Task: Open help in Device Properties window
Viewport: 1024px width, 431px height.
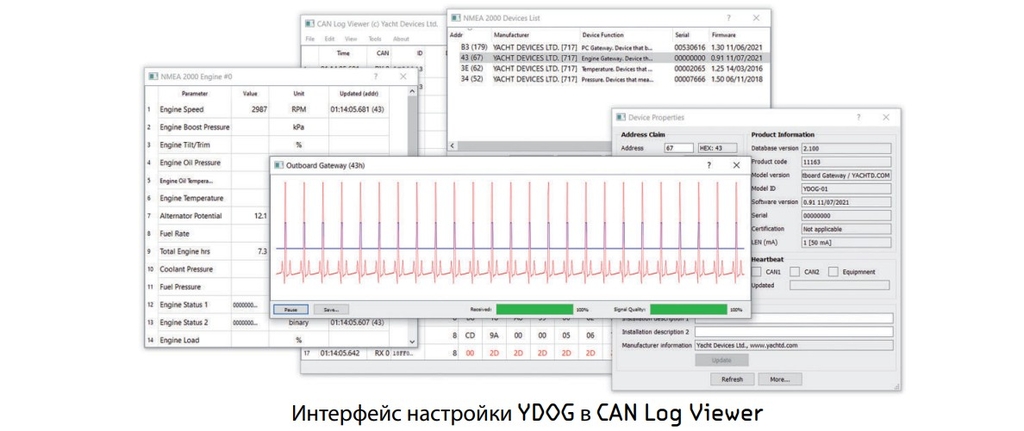Action: tap(858, 118)
